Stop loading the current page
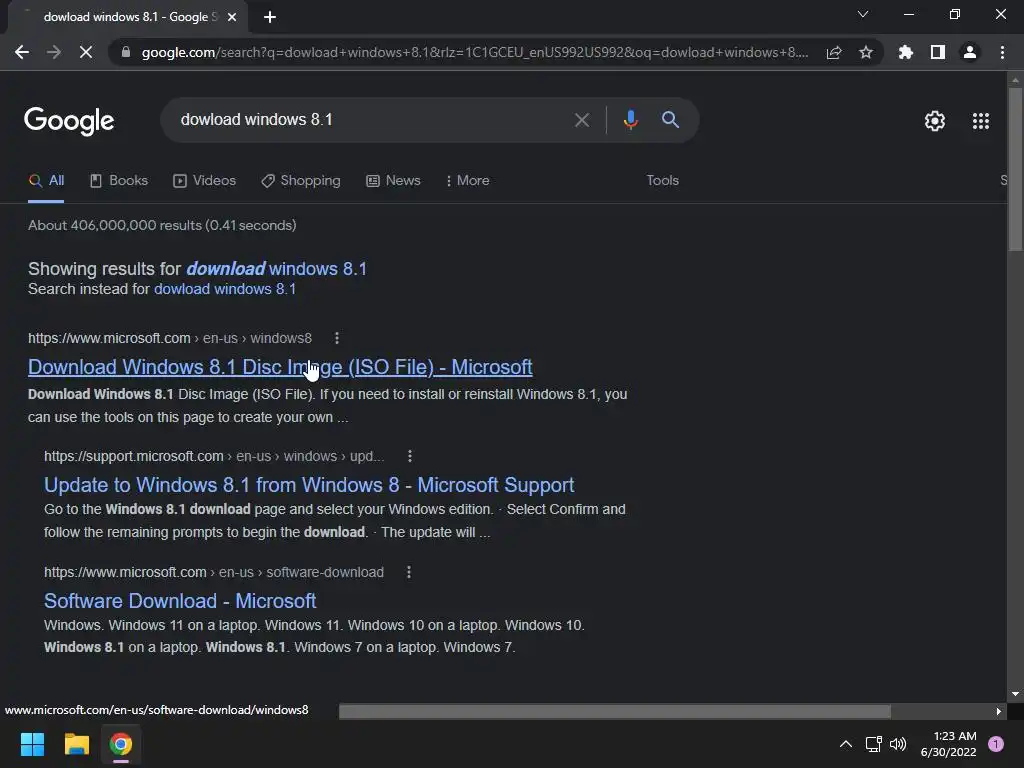 (86, 52)
